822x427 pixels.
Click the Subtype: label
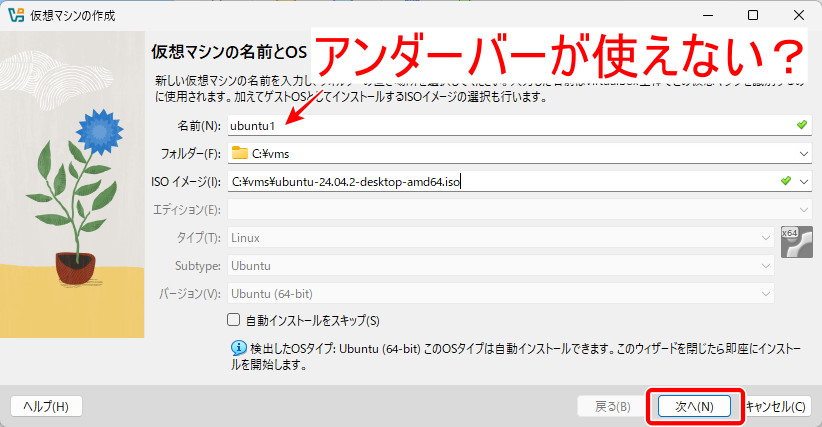pos(198,266)
